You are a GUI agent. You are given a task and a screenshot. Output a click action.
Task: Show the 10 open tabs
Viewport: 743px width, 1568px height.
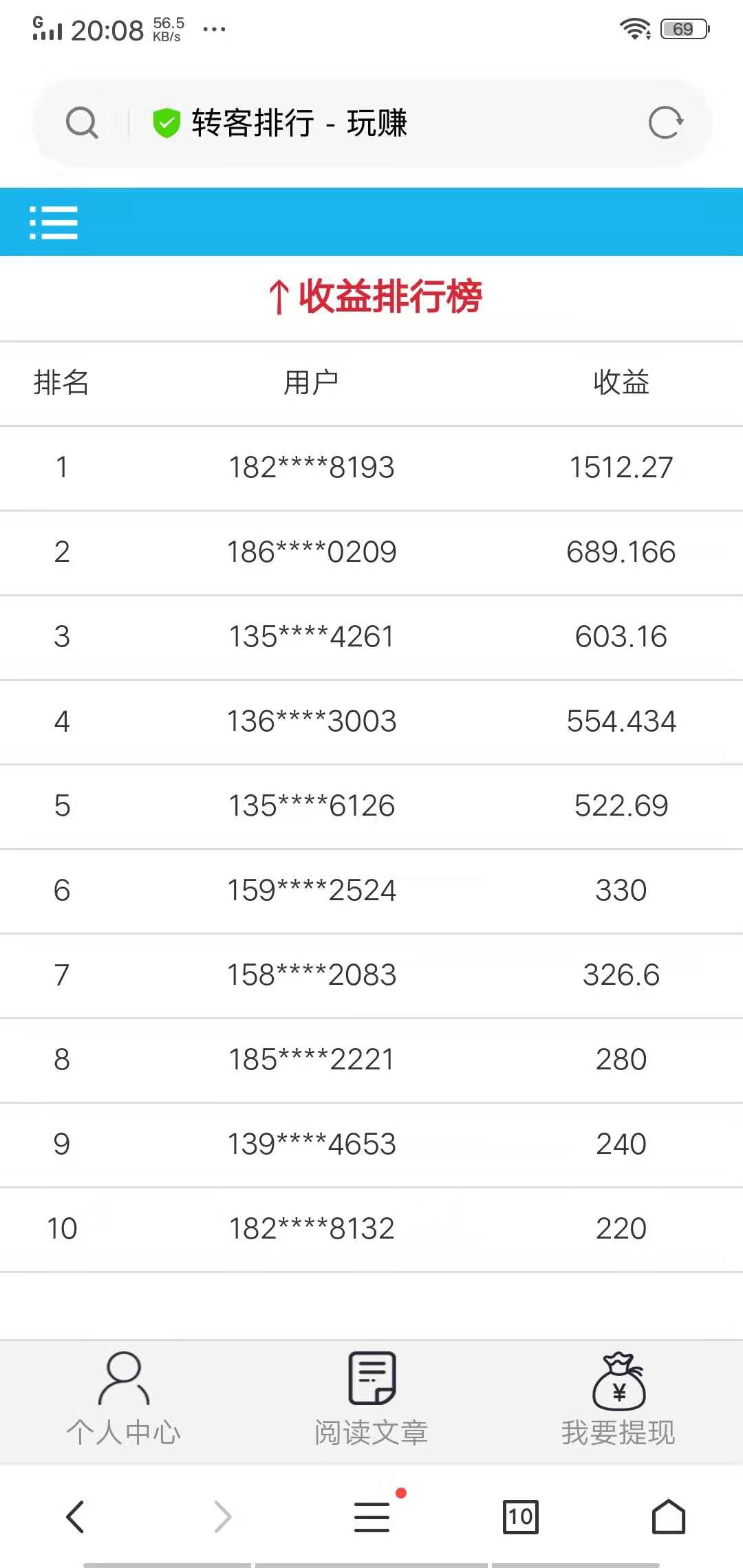pos(520,1516)
